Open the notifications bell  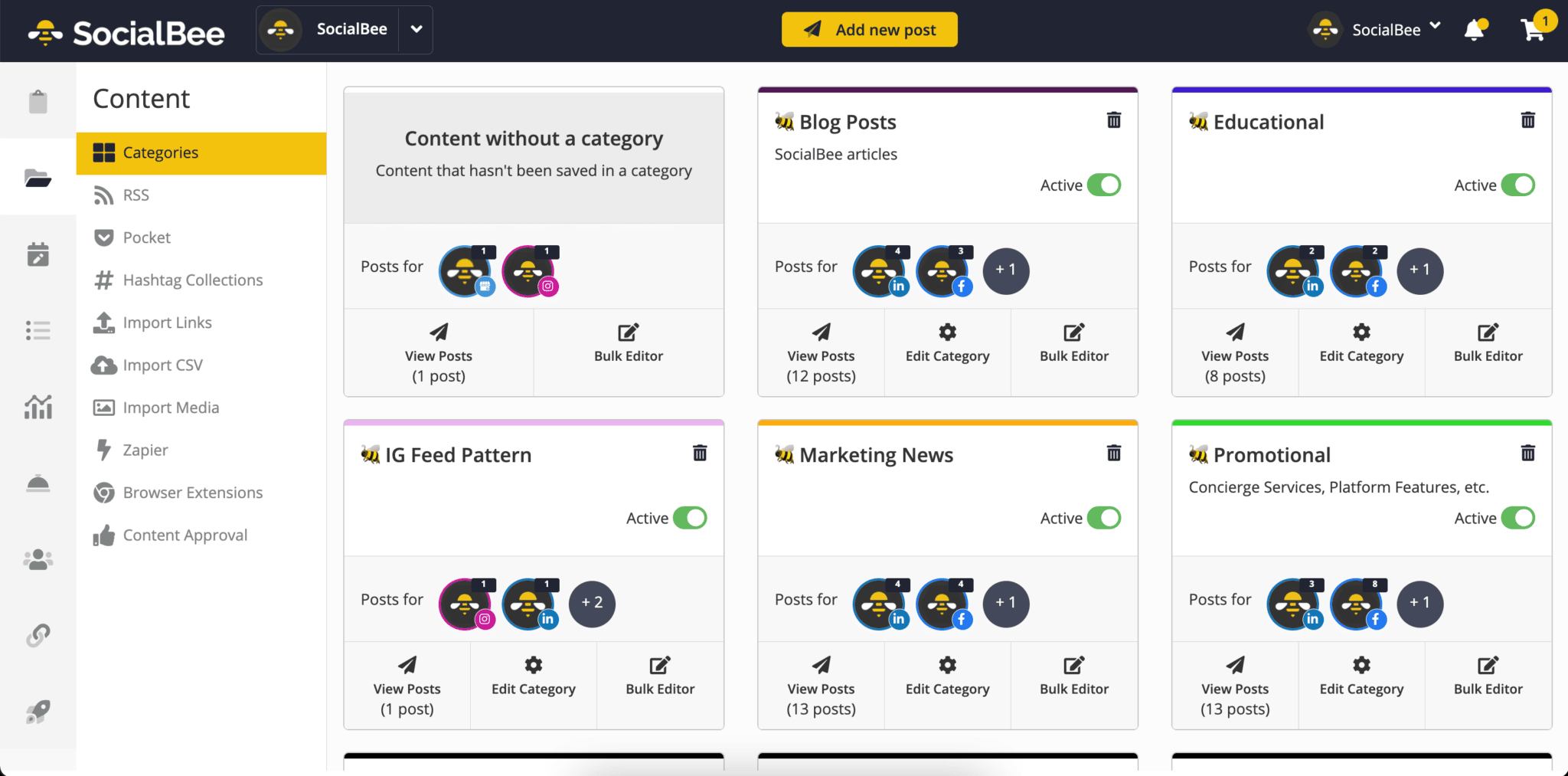coord(1474,30)
